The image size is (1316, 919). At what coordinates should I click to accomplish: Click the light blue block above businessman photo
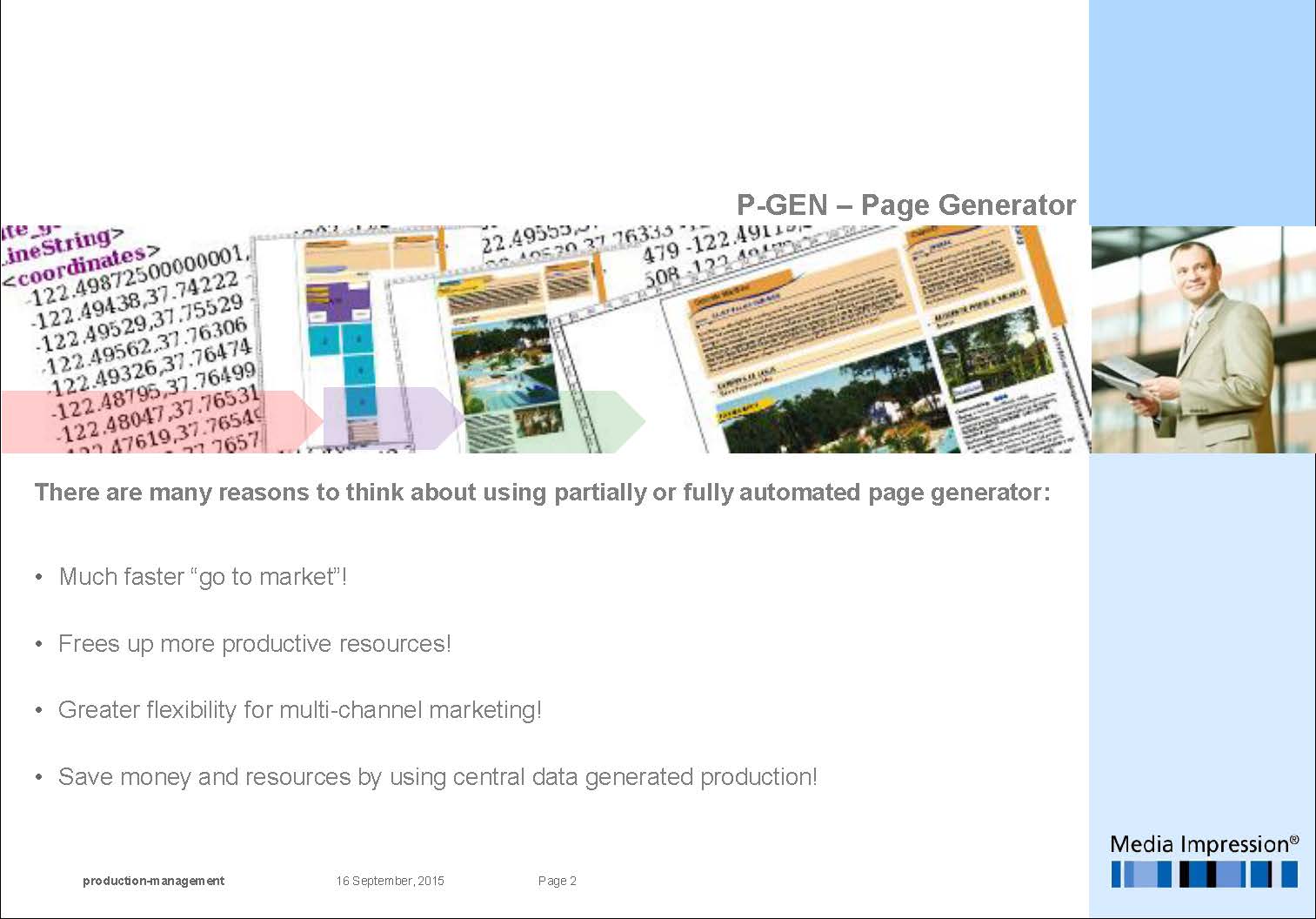coord(1202,113)
